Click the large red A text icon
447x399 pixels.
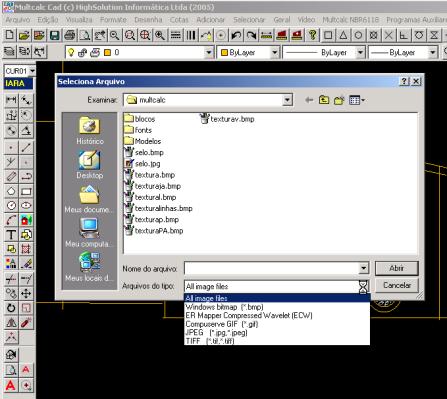(x=11, y=386)
